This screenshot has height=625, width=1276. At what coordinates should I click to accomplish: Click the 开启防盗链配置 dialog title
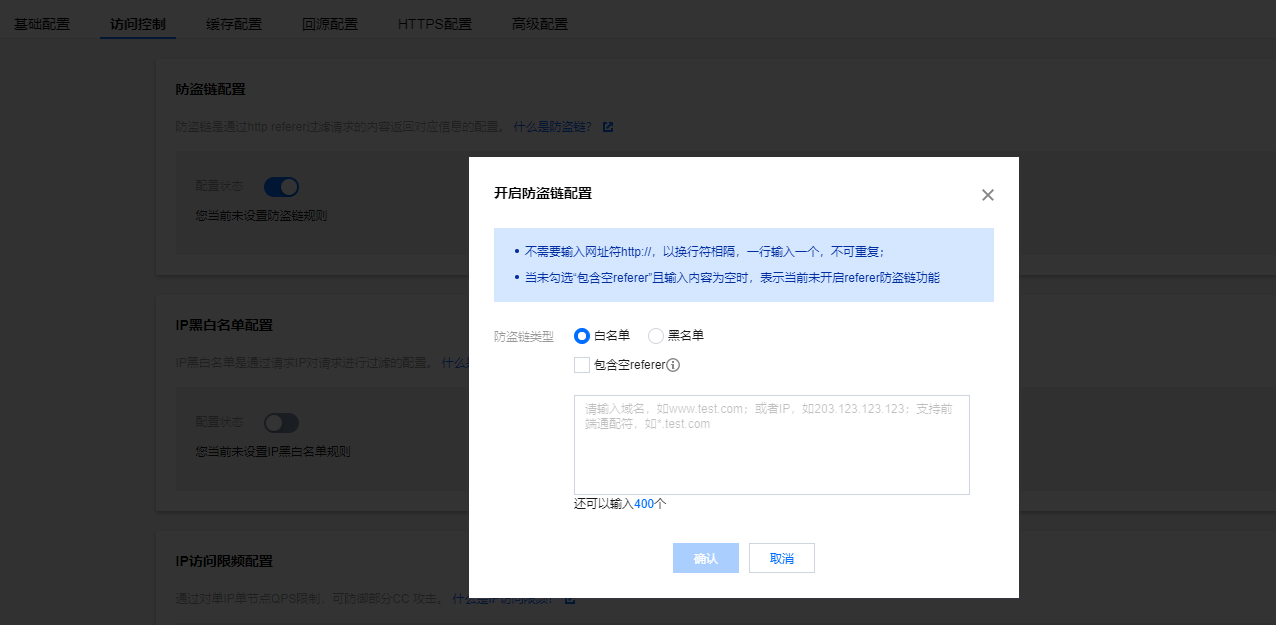pyautogui.click(x=543, y=193)
